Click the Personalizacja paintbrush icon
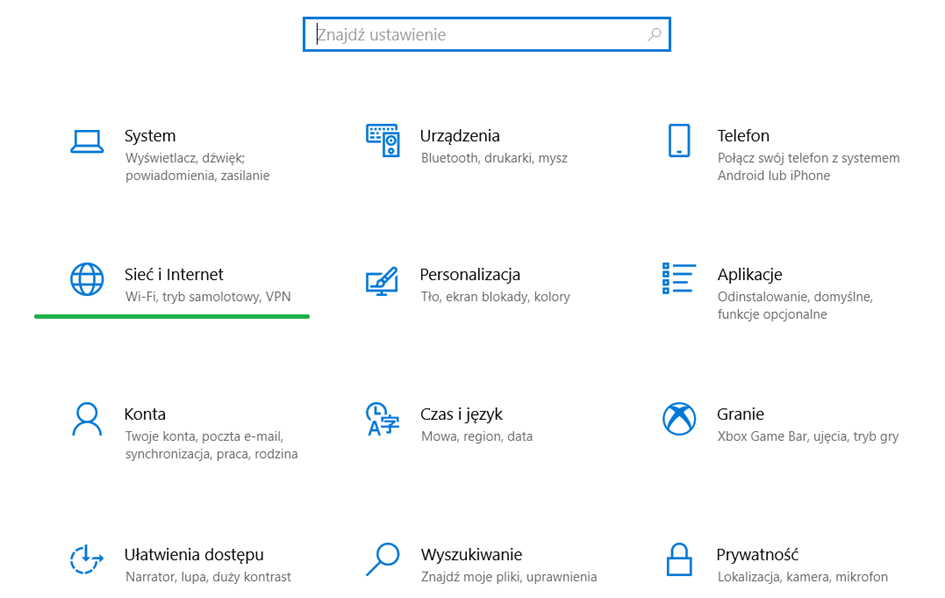Viewport: 945px width, 598px height. click(382, 281)
